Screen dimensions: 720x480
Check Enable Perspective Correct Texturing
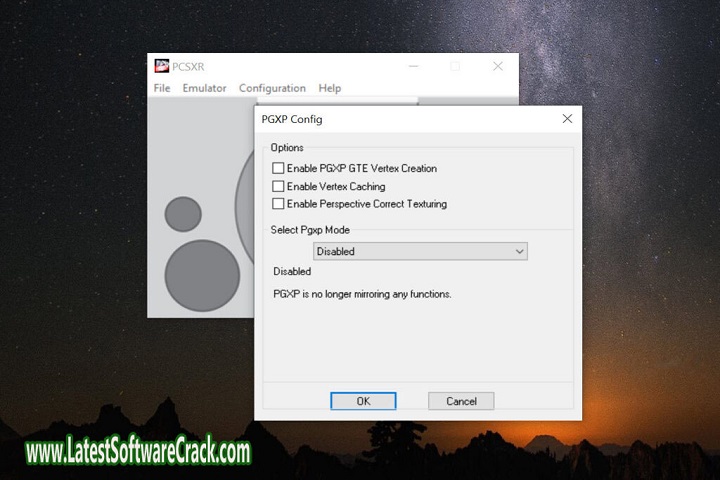(278, 204)
